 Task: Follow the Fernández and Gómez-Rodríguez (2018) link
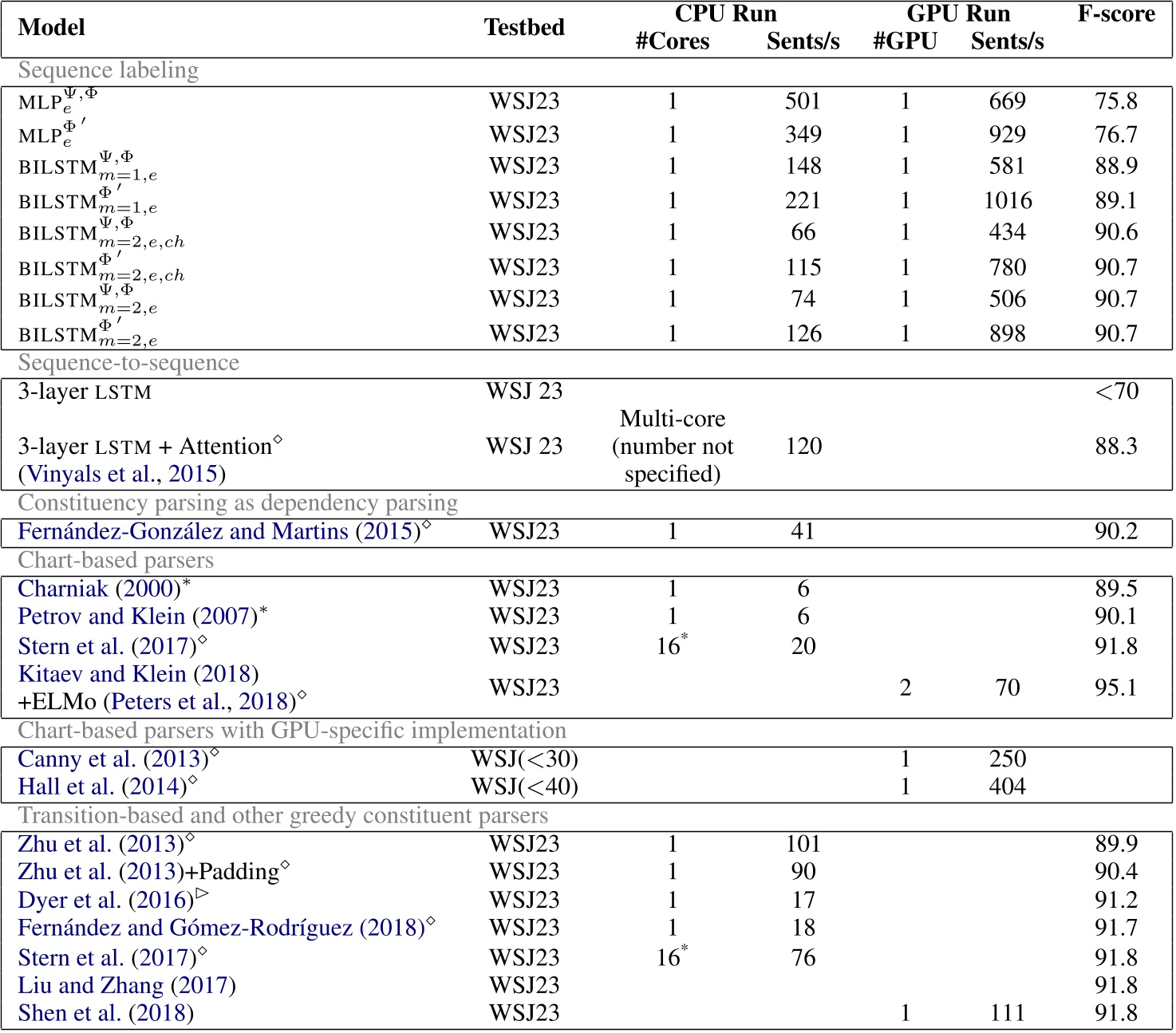click(x=221, y=929)
